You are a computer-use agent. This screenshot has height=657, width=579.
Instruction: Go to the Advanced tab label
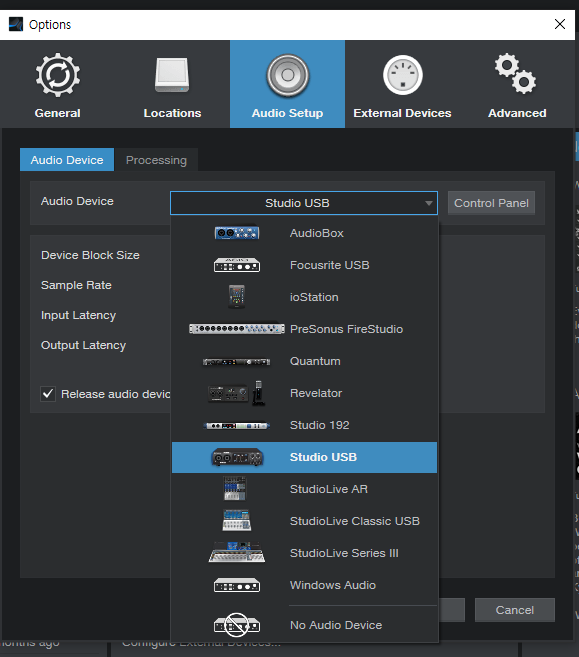(517, 113)
